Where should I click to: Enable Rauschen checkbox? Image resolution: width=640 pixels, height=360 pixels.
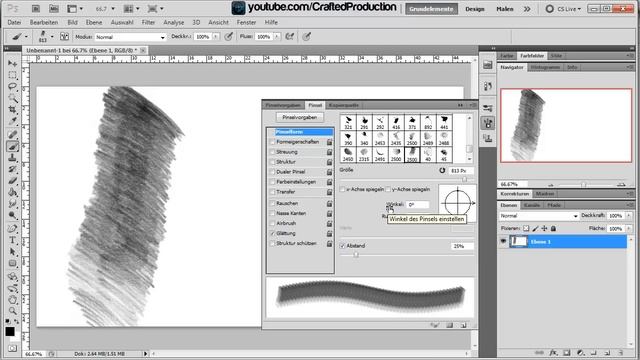pyautogui.click(x=272, y=203)
